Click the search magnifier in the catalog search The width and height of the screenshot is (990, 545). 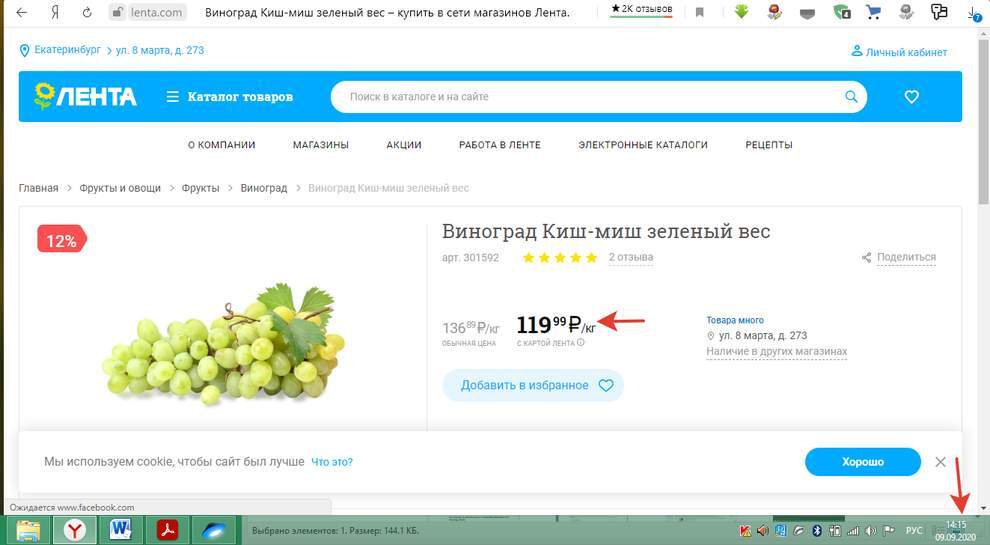click(x=851, y=97)
